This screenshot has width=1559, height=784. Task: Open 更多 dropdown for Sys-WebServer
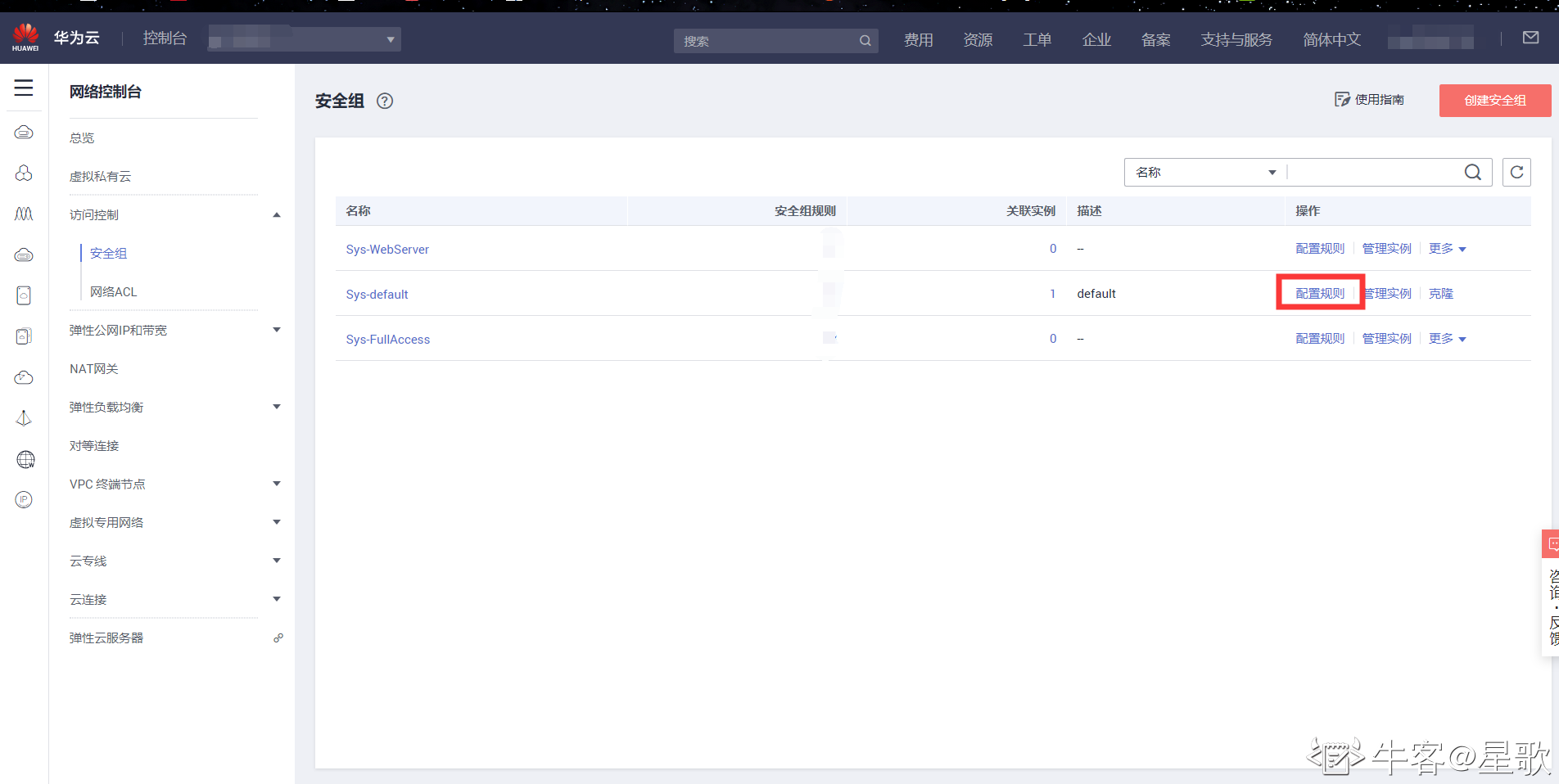pyautogui.click(x=1447, y=249)
